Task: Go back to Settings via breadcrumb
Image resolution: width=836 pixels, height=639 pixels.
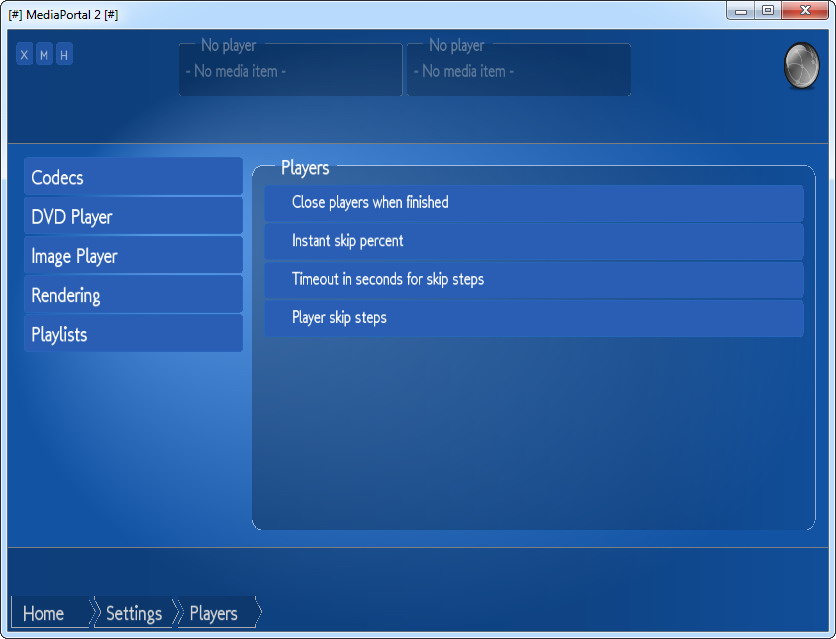Action: (x=134, y=612)
